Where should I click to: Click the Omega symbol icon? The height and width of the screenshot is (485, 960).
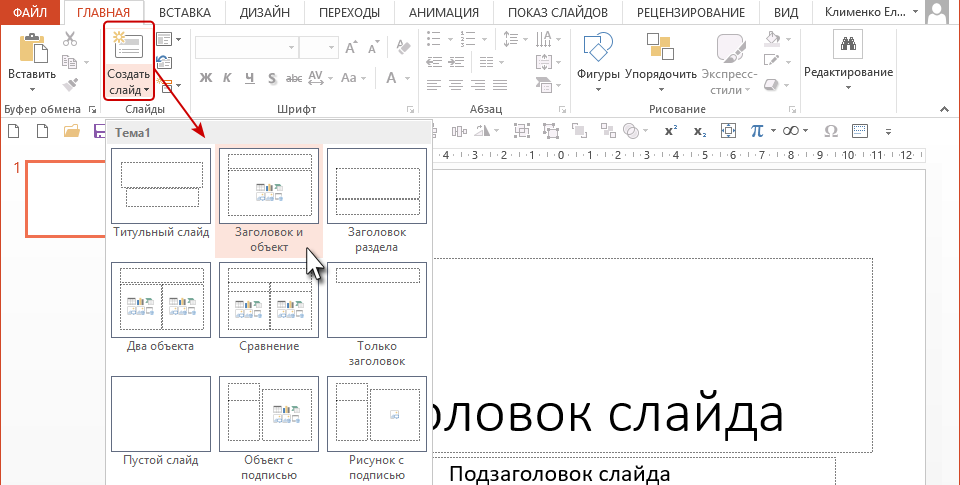click(x=831, y=131)
